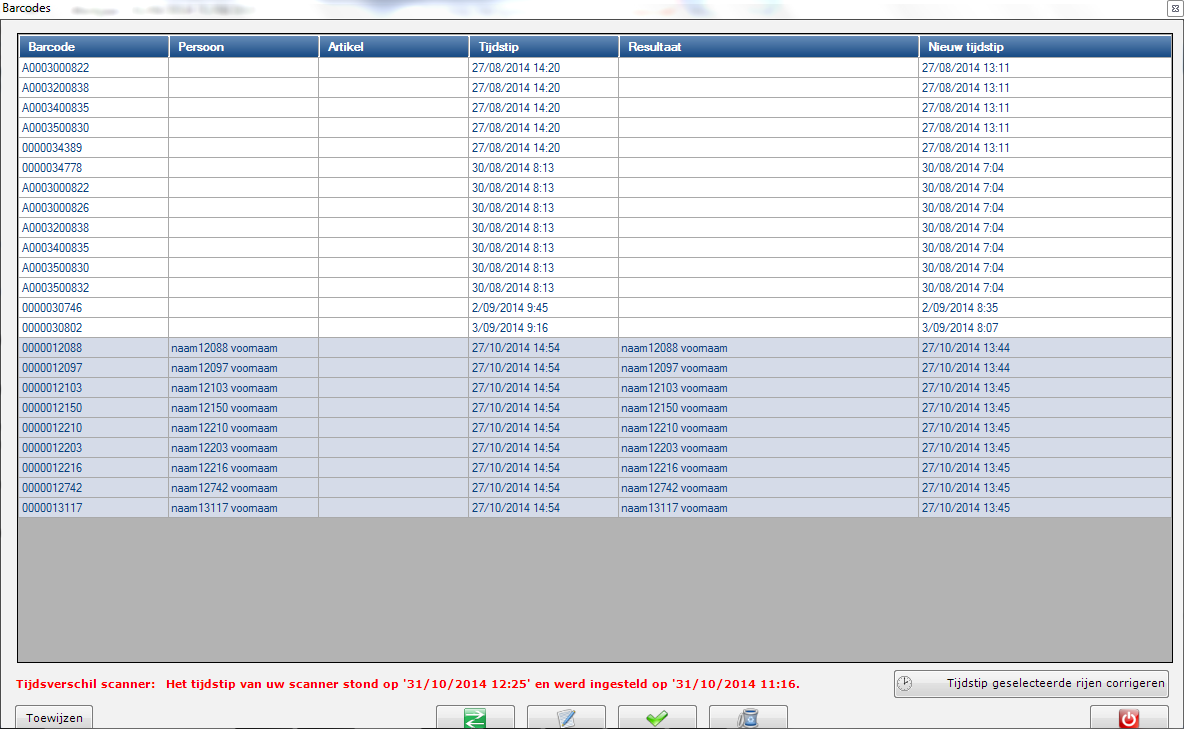The height and width of the screenshot is (729, 1184).
Task: Close the Barcodes window
Action: tap(1174, 7)
